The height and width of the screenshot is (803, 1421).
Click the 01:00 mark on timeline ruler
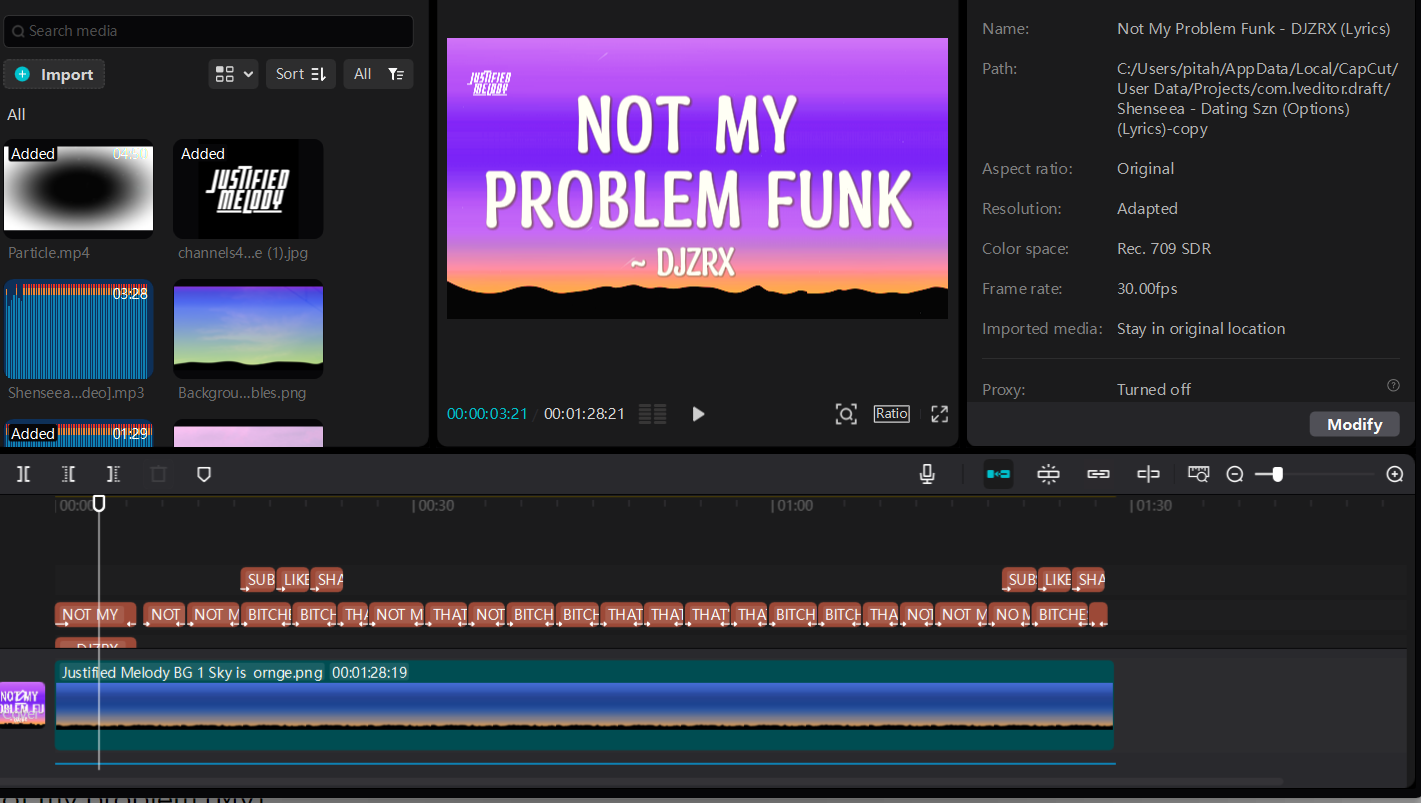click(x=793, y=506)
